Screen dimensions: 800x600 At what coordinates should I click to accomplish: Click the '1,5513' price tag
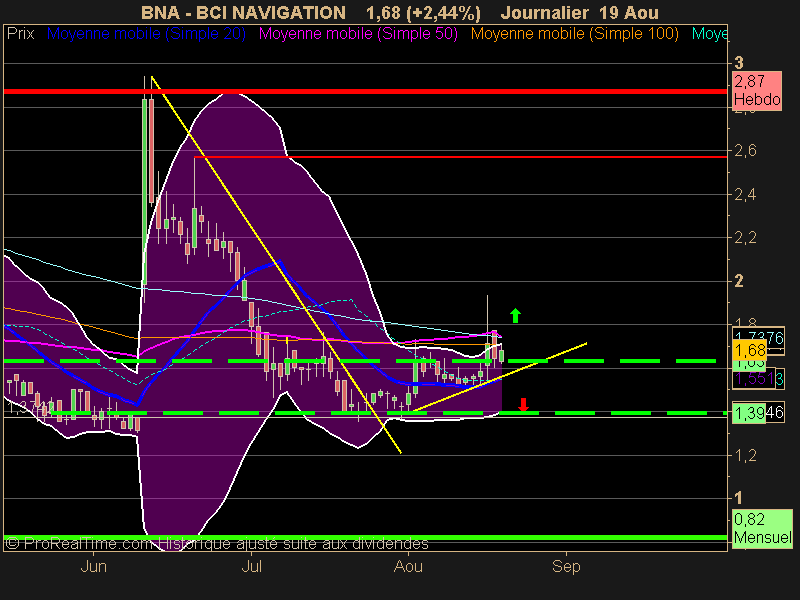[x=758, y=379]
